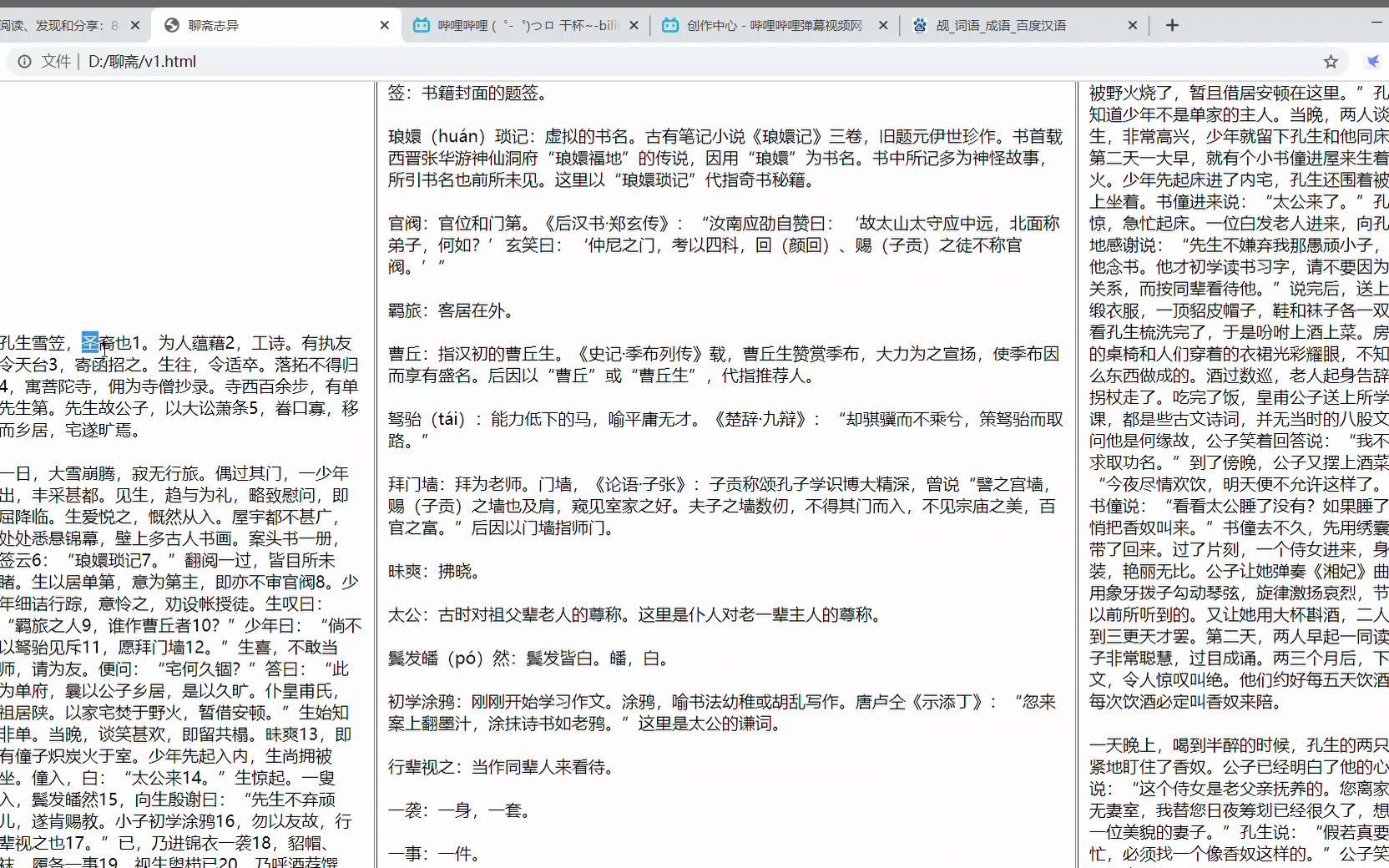
Task: Click the line starting 被野火烧了 in right column
Action: pos(1239,93)
